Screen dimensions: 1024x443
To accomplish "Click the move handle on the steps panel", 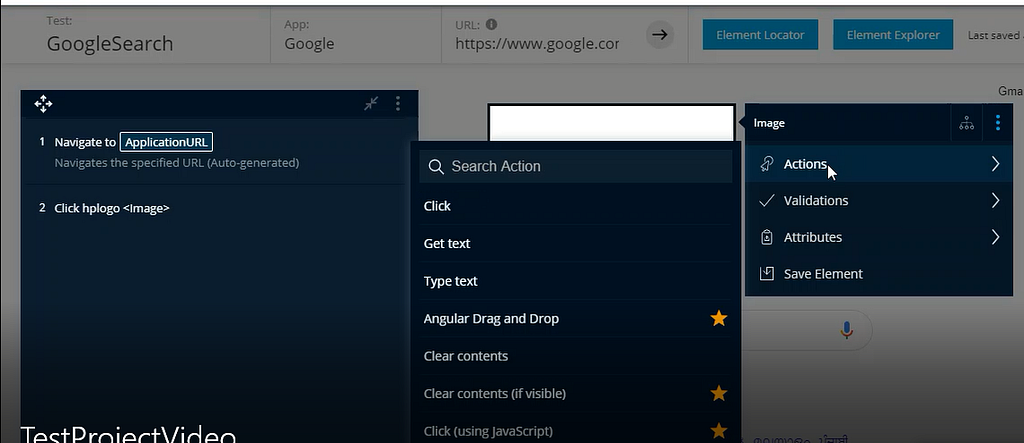I will click(43, 103).
